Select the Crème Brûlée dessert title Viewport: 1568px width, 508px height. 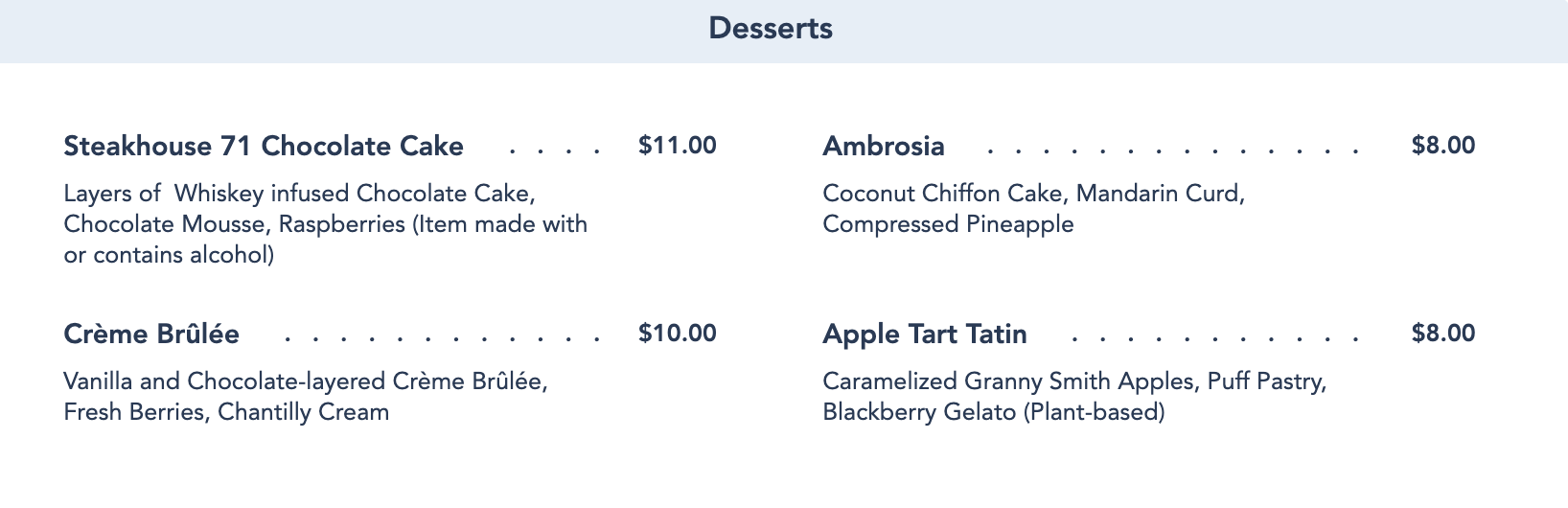151,334
